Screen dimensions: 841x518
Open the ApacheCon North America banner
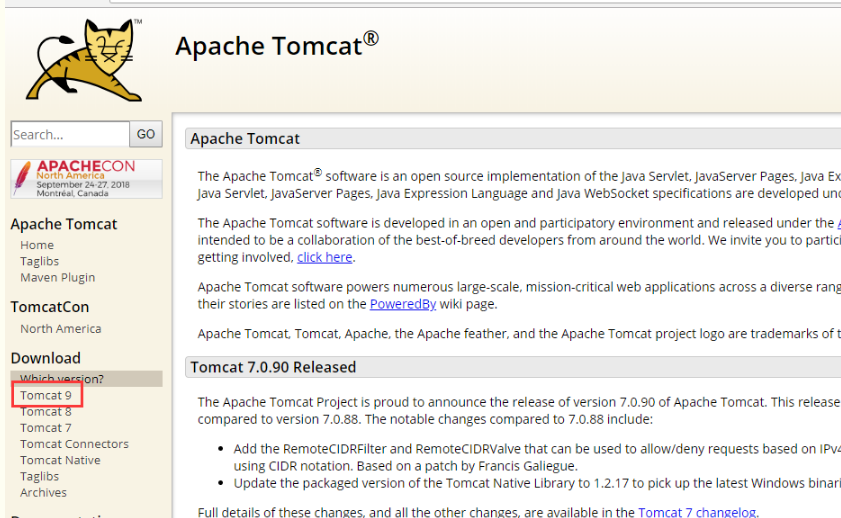coord(86,179)
